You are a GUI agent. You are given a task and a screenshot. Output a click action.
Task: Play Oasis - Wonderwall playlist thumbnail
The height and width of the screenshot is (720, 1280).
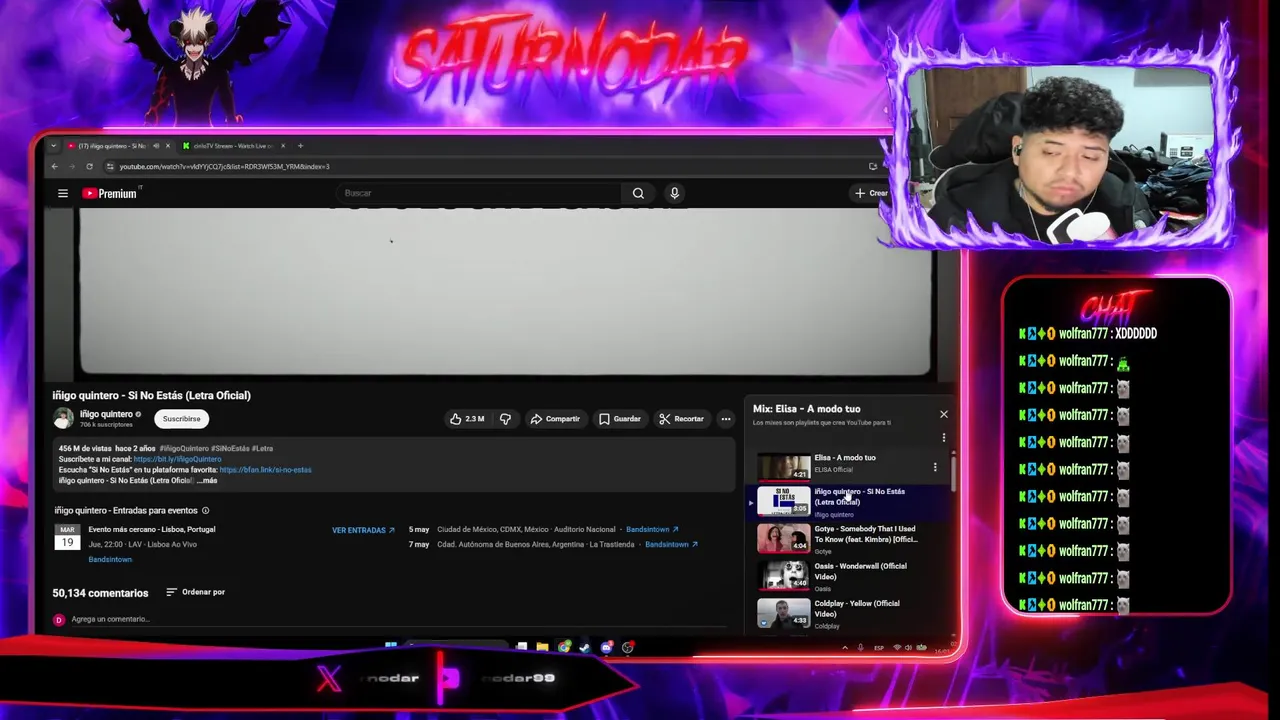(783, 576)
